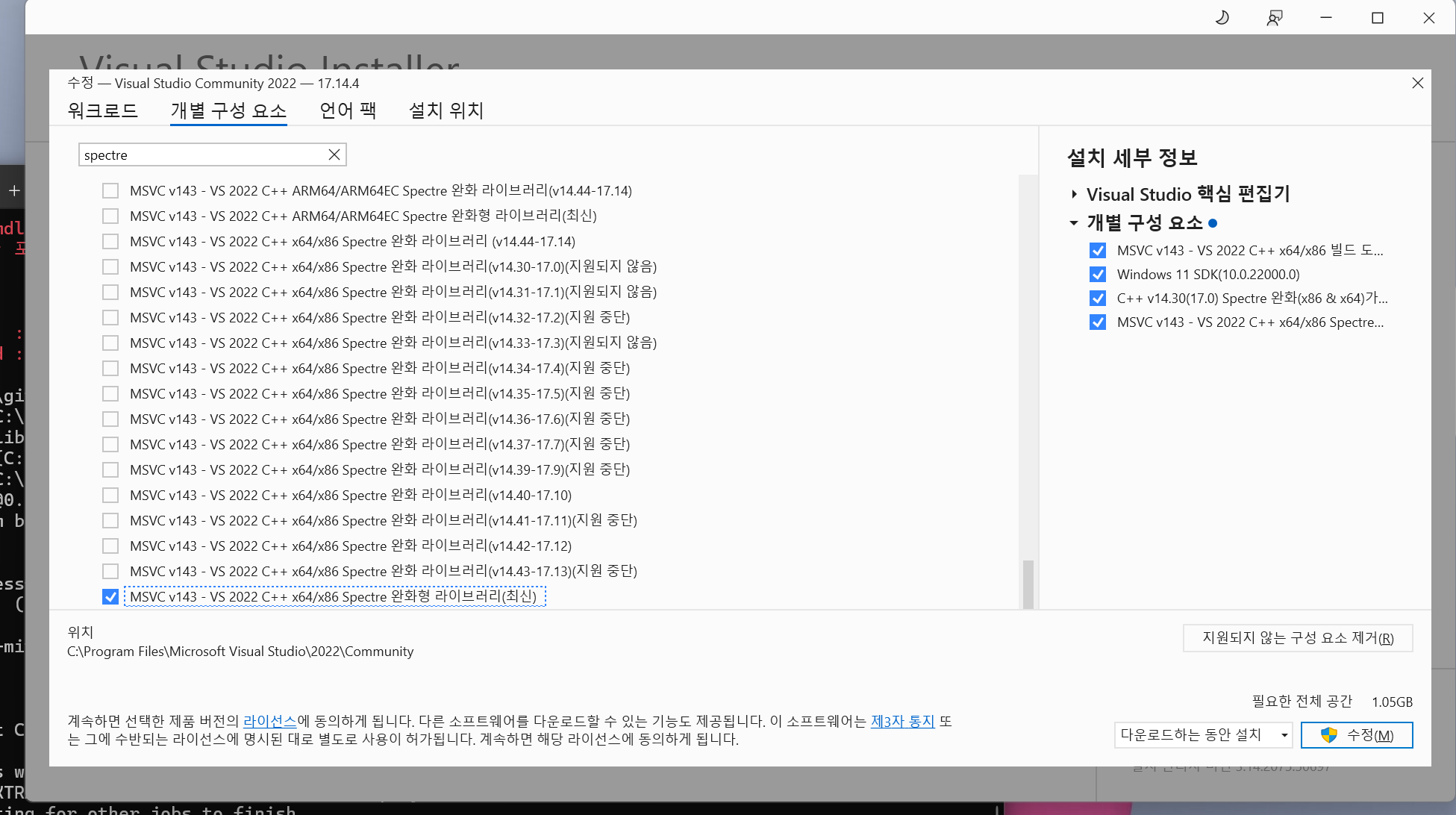Uncheck Windows 11 SDK(10.0.22000.0) in details
The image size is (1456, 815).
click(x=1098, y=275)
